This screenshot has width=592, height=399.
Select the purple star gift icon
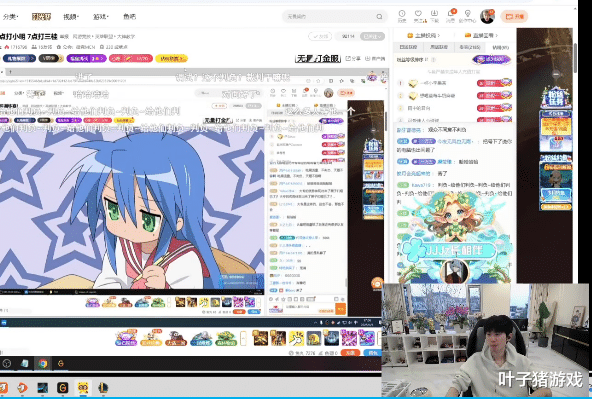(x=349, y=338)
